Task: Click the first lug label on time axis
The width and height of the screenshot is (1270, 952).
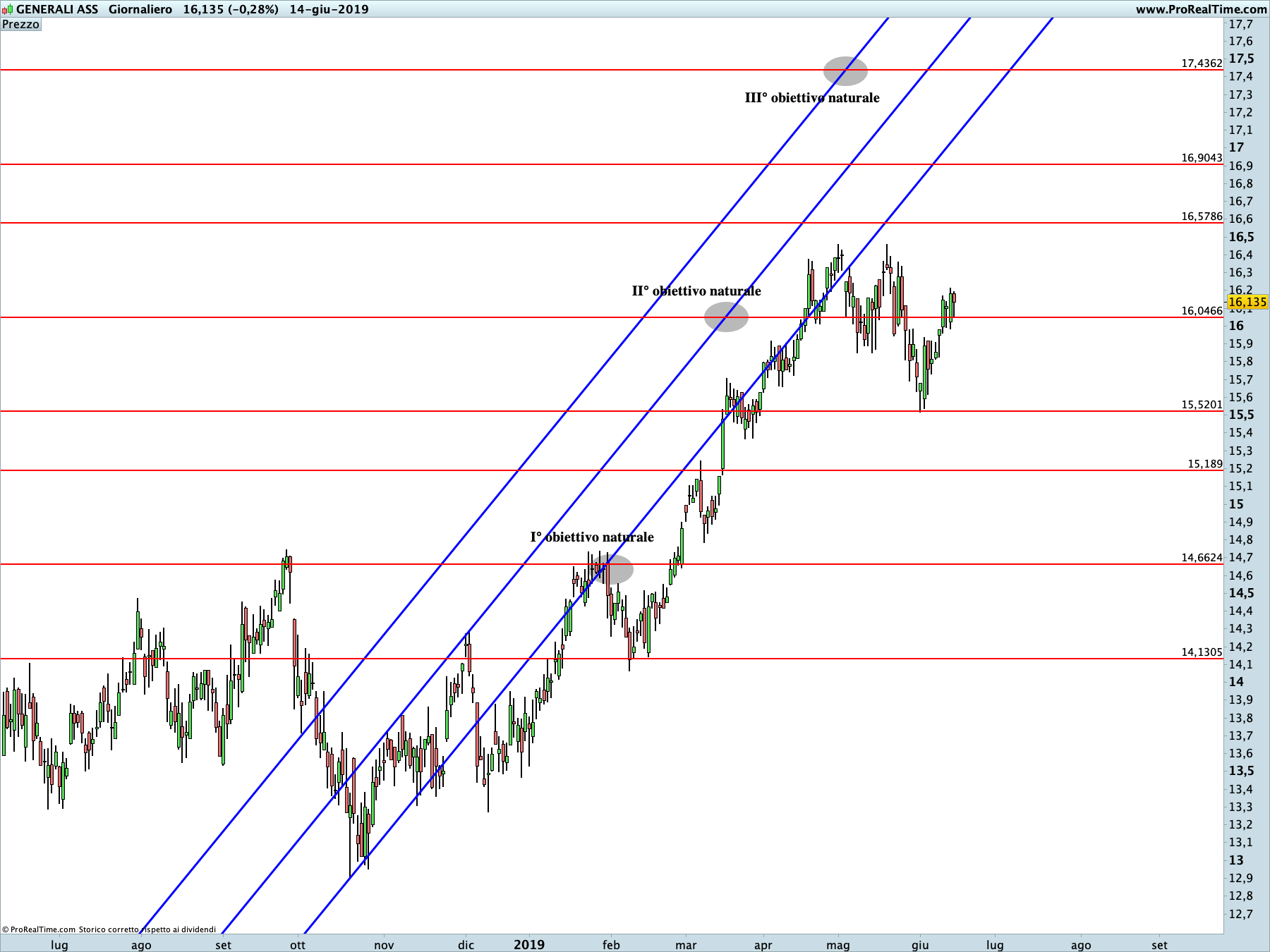Action: coord(59,945)
